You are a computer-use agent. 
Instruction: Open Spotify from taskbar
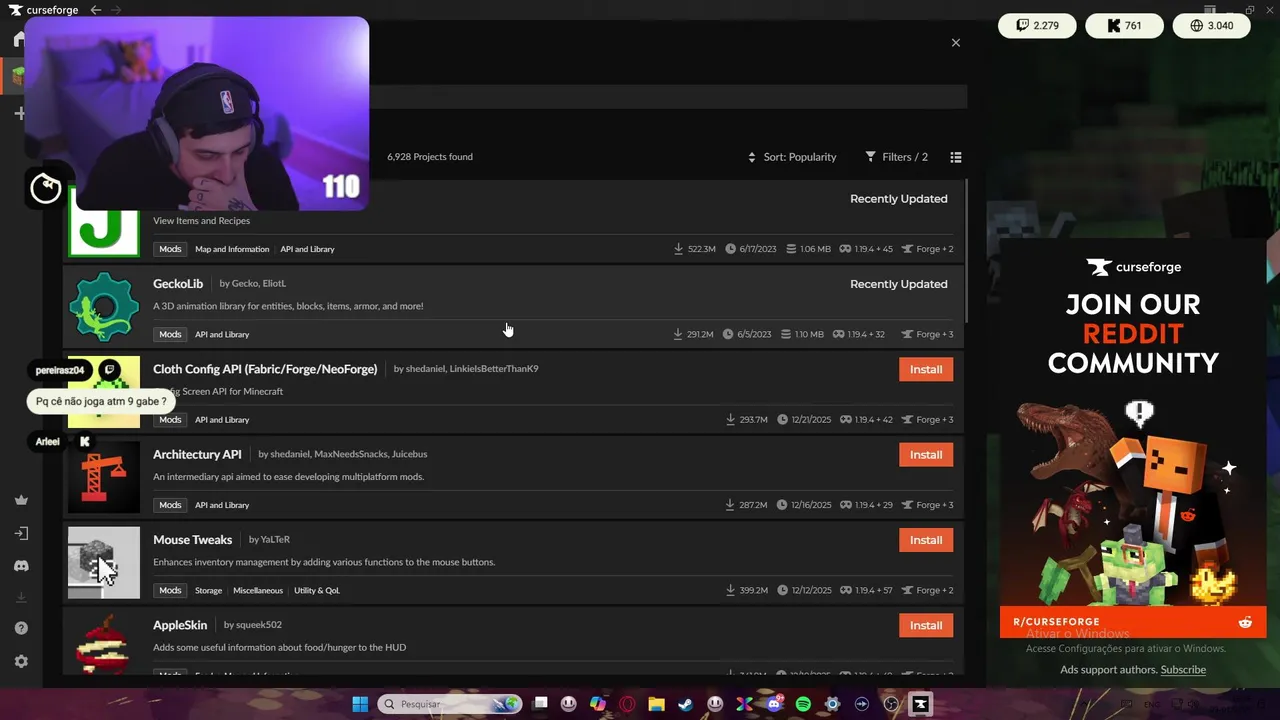pyautogui.click(x=803, y=704)
